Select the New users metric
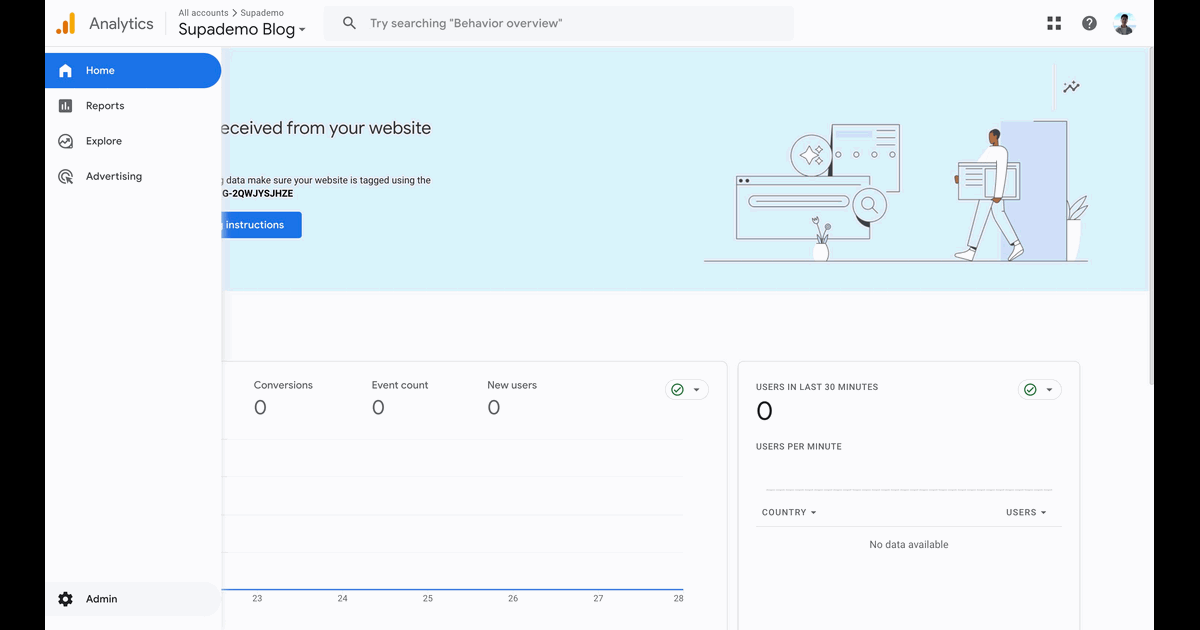The height and width of the screenshot is (630, 1200). point(512,398)
